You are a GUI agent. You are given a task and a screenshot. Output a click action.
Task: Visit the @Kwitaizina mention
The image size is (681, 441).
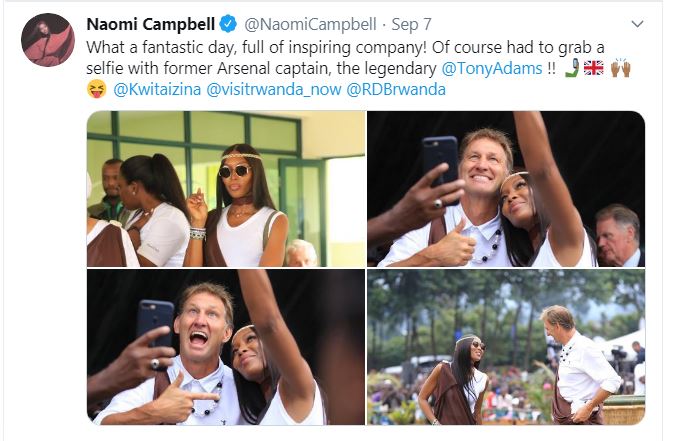tap(157, 90)
